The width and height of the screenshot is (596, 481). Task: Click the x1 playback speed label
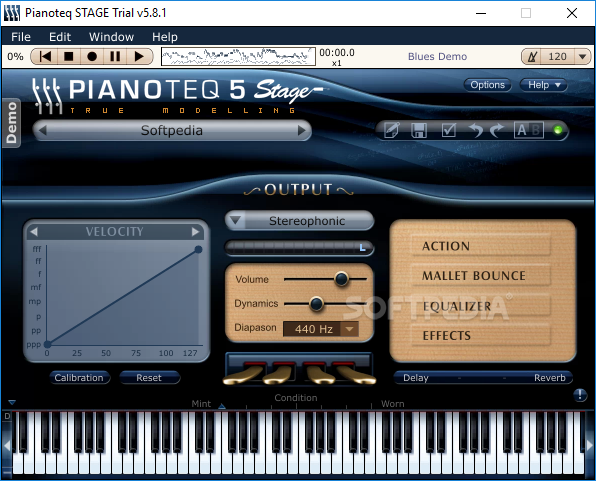tap(336, 63)
